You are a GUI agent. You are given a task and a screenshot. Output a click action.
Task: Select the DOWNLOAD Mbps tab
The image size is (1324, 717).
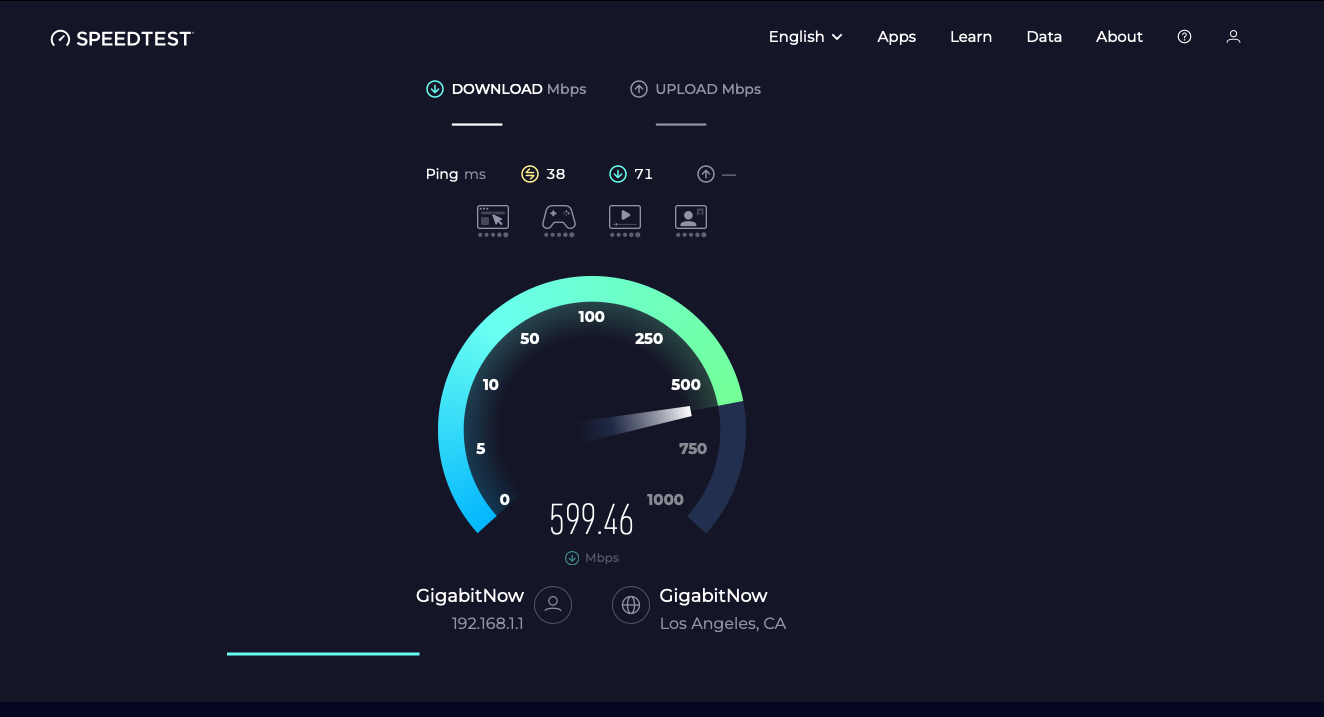pyautogui.click(x=506, y=89)
